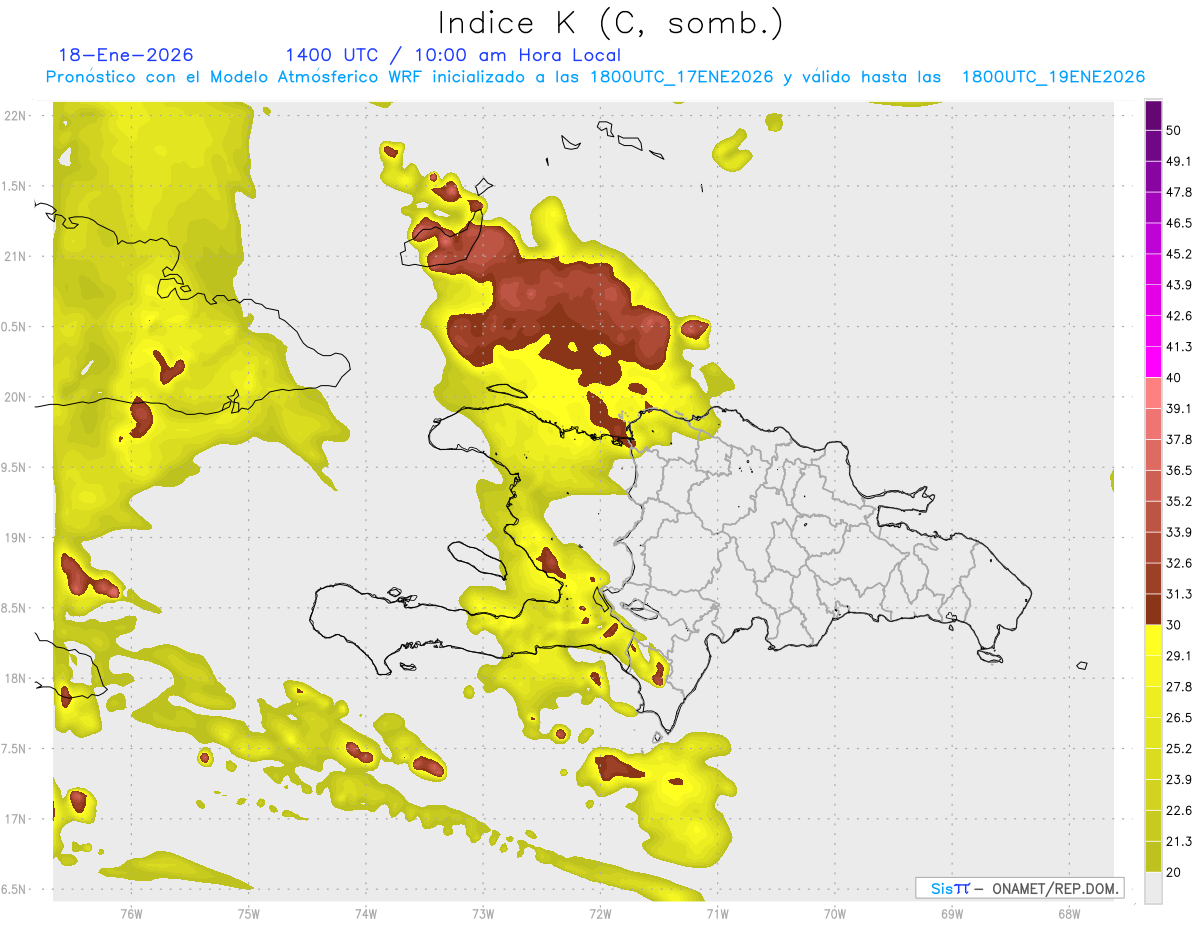Select the legend value "49.1"
The width and height of the screenshot is (1200, 927).
pos(1180,161)
